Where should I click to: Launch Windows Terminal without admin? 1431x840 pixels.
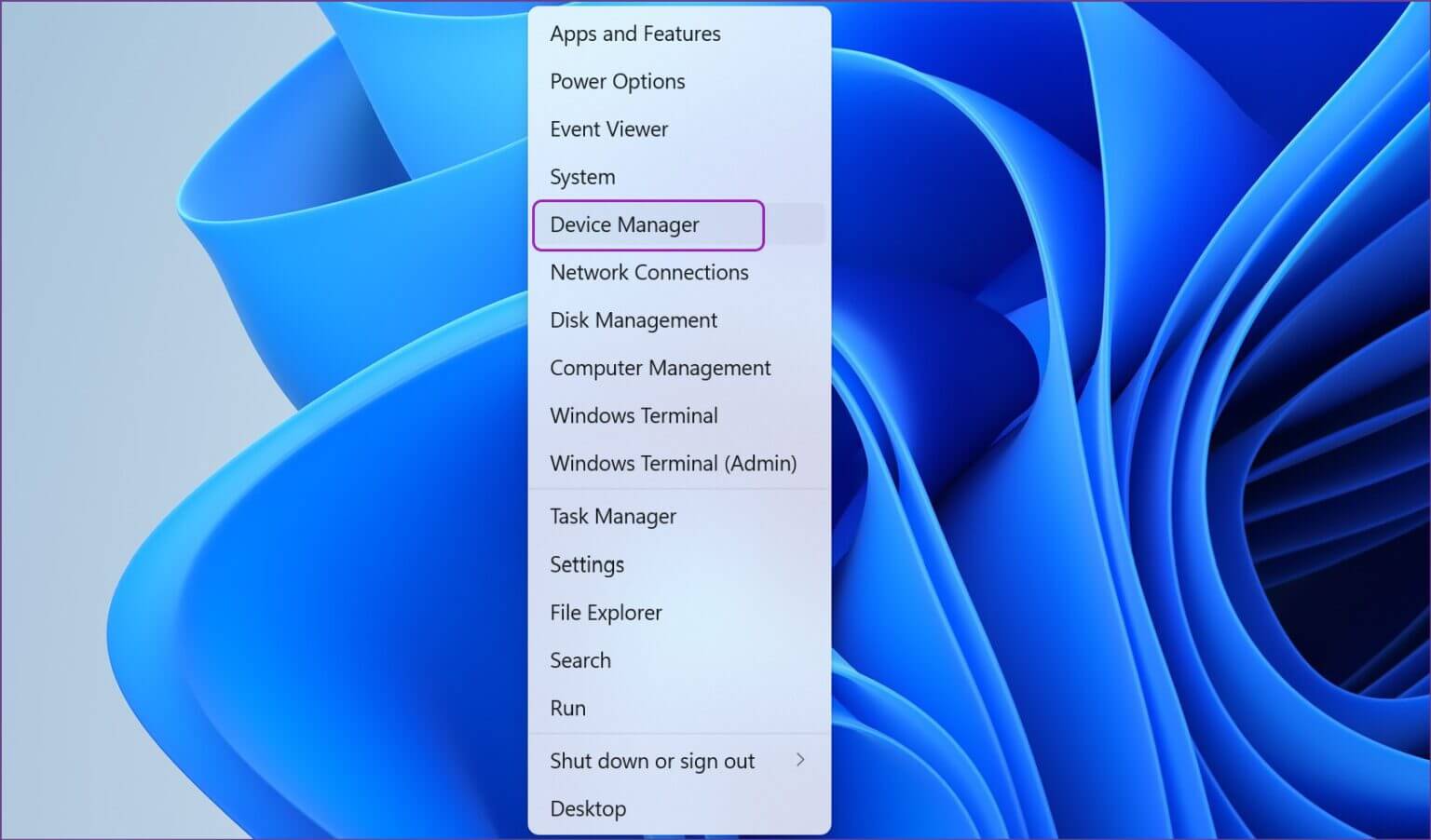679,415
